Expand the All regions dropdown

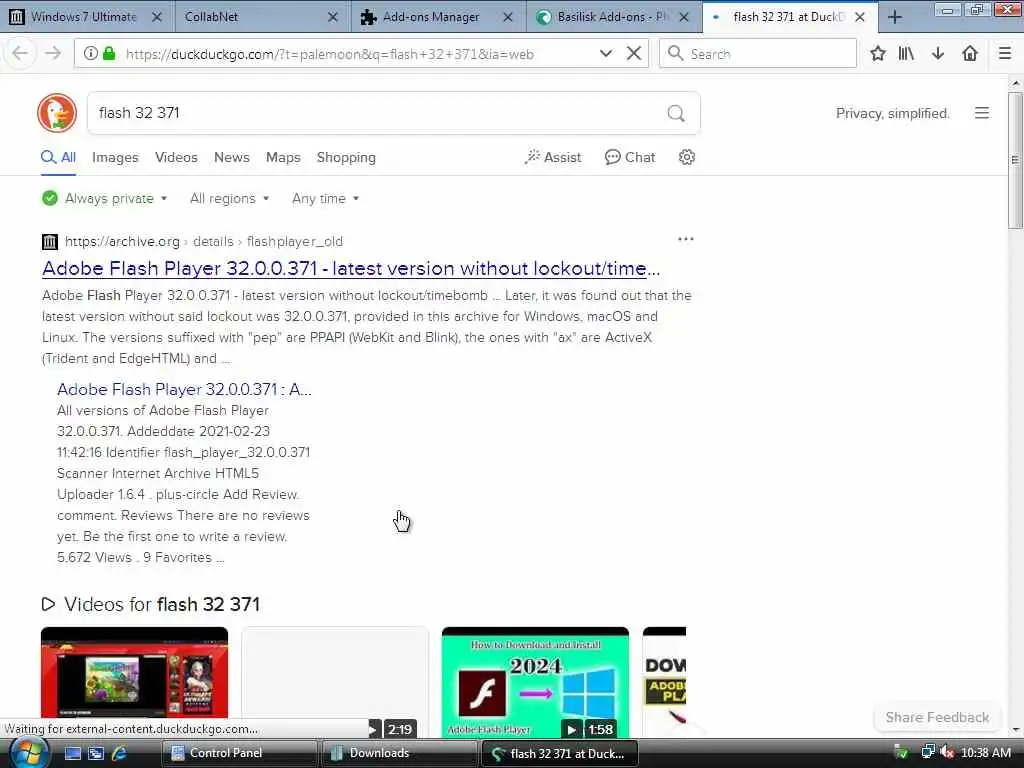click(229, 199)
